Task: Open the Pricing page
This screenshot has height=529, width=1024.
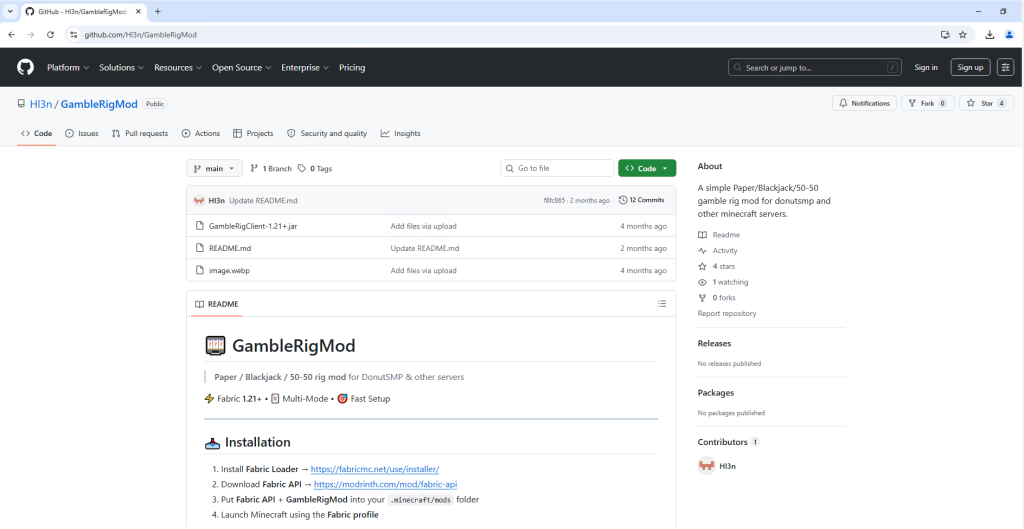Action: pyautogui.click(x=352, y=67)
